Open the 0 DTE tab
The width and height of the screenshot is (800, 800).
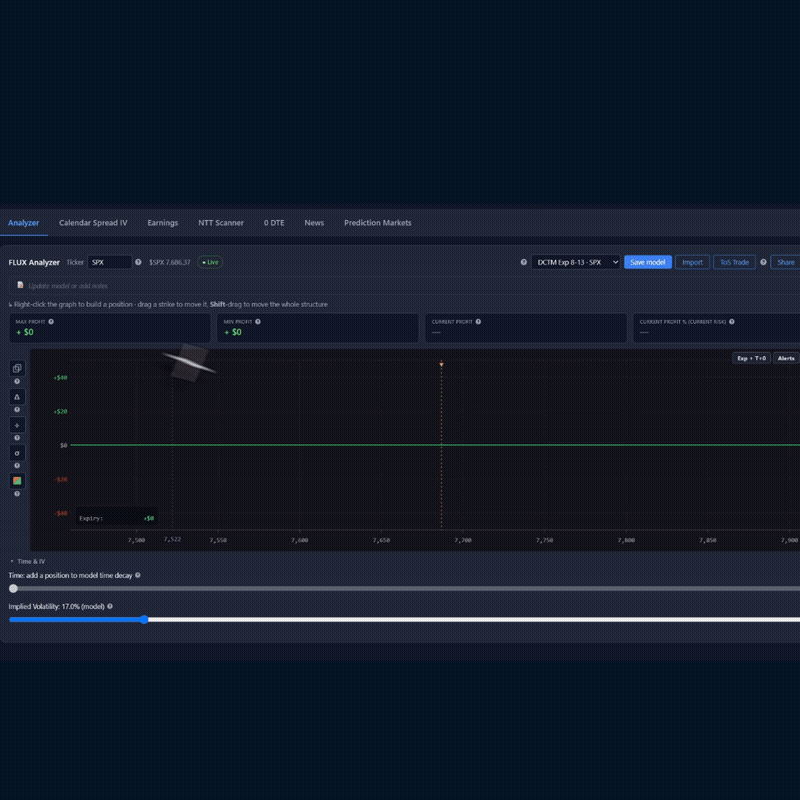pyautogui.click(x=274, y=223)
